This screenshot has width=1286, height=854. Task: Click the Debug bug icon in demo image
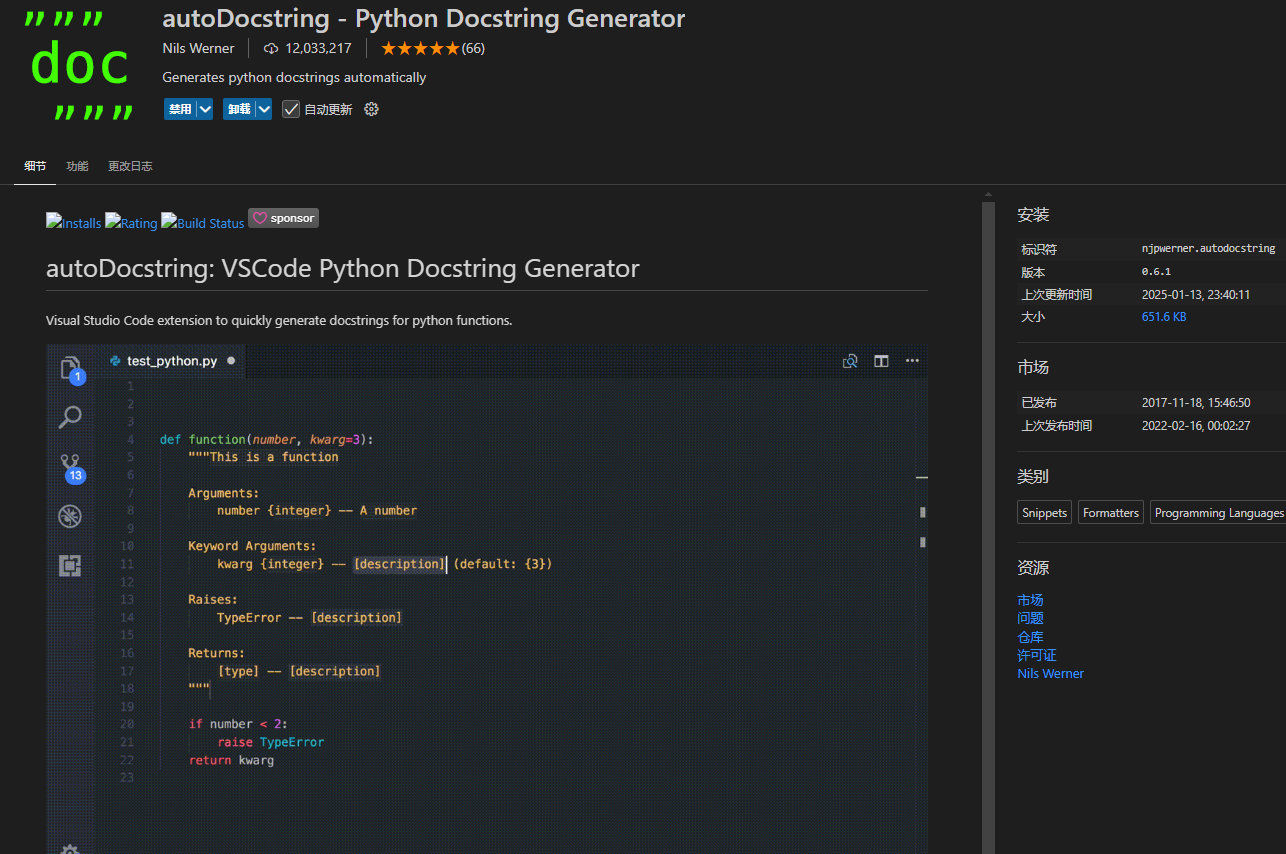click(x=70, y=516)
